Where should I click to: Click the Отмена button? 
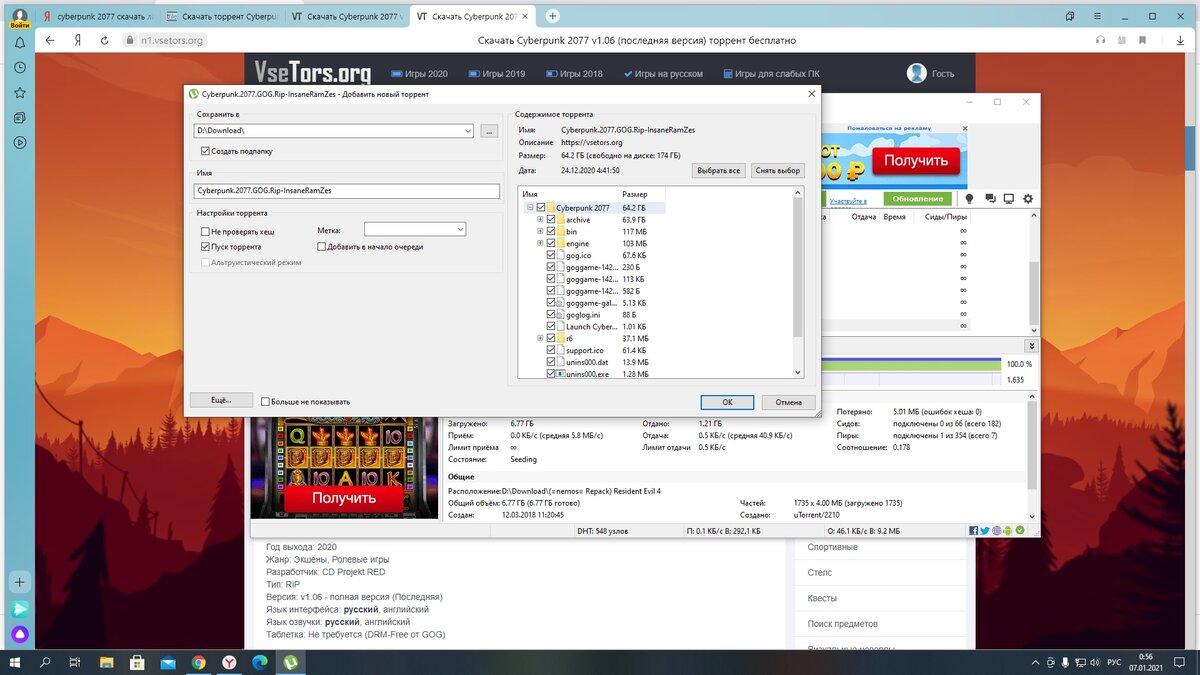click(x=788, y=402)
